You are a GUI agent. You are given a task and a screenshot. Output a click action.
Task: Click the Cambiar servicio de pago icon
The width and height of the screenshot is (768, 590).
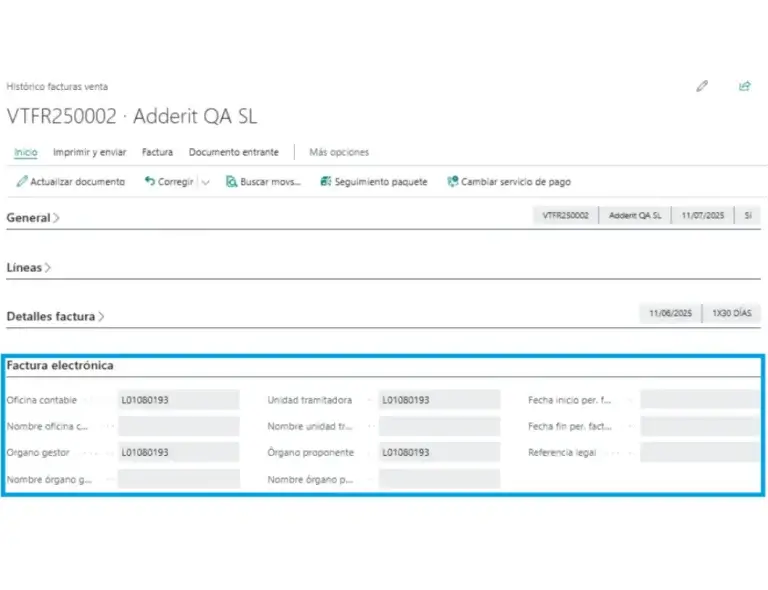[x=452, y=182]
